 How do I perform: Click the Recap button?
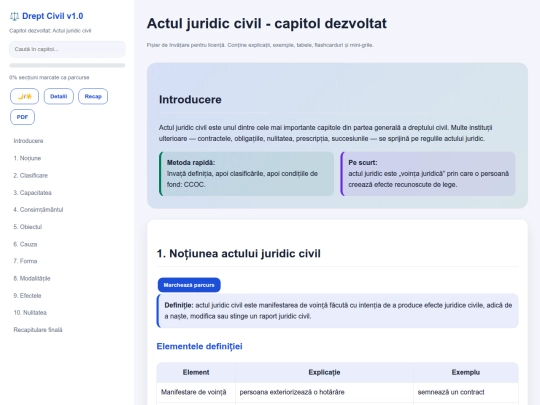[x=93, y=96]
